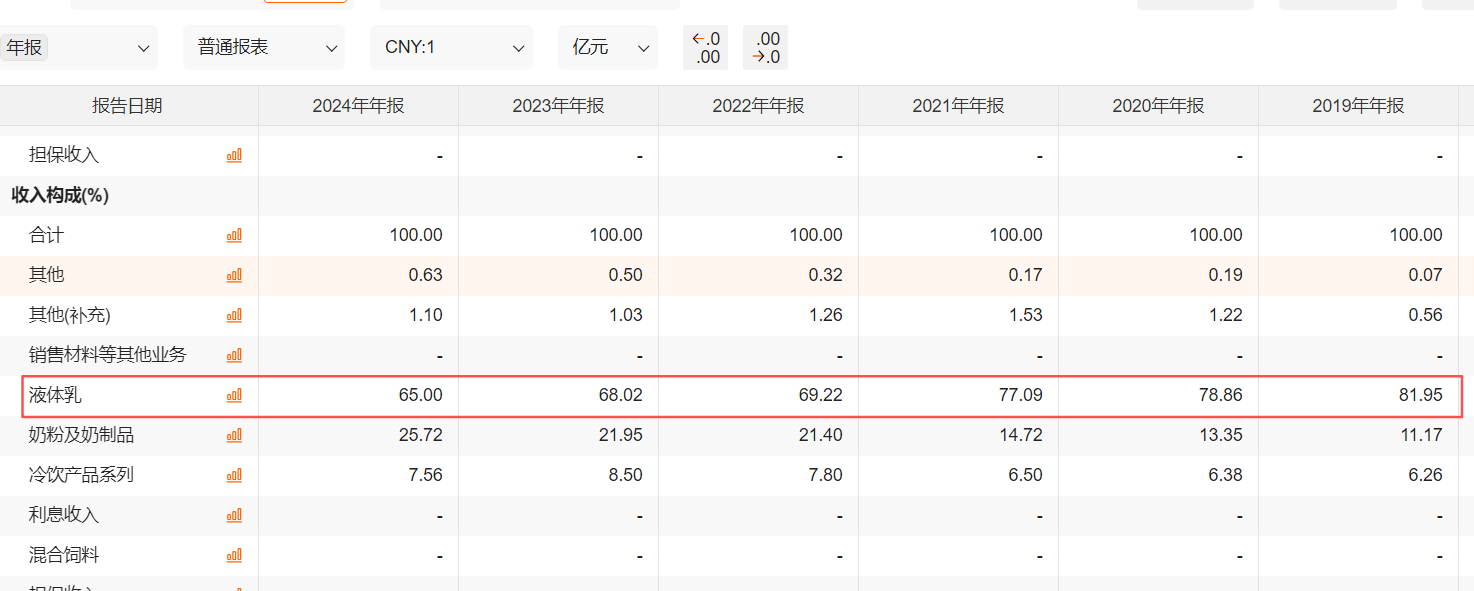Select 奶粉及奶制品 2021 value 14.72
1474x591 pixels.
(1020, 435)
